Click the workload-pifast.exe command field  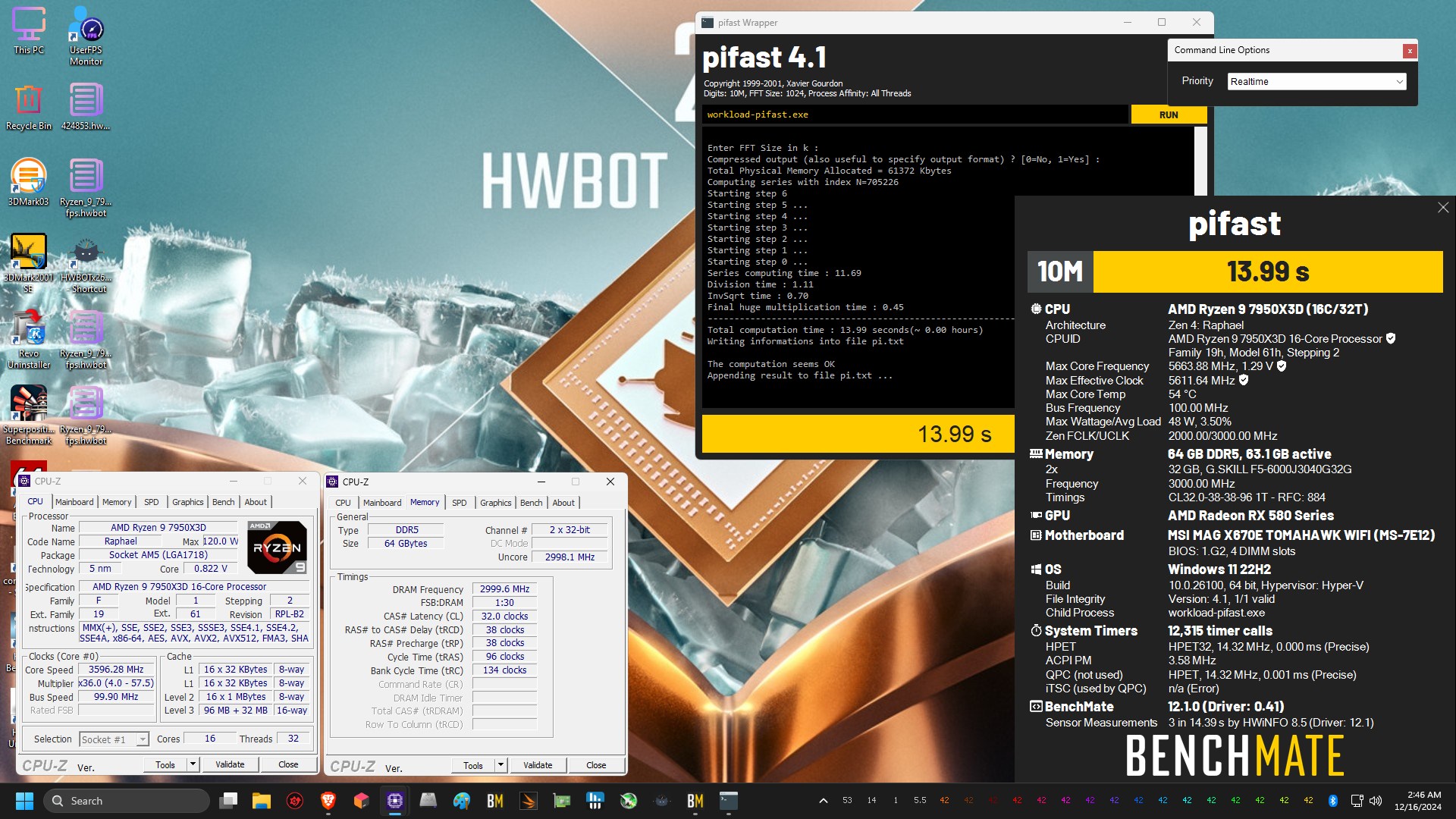(915, 115)
